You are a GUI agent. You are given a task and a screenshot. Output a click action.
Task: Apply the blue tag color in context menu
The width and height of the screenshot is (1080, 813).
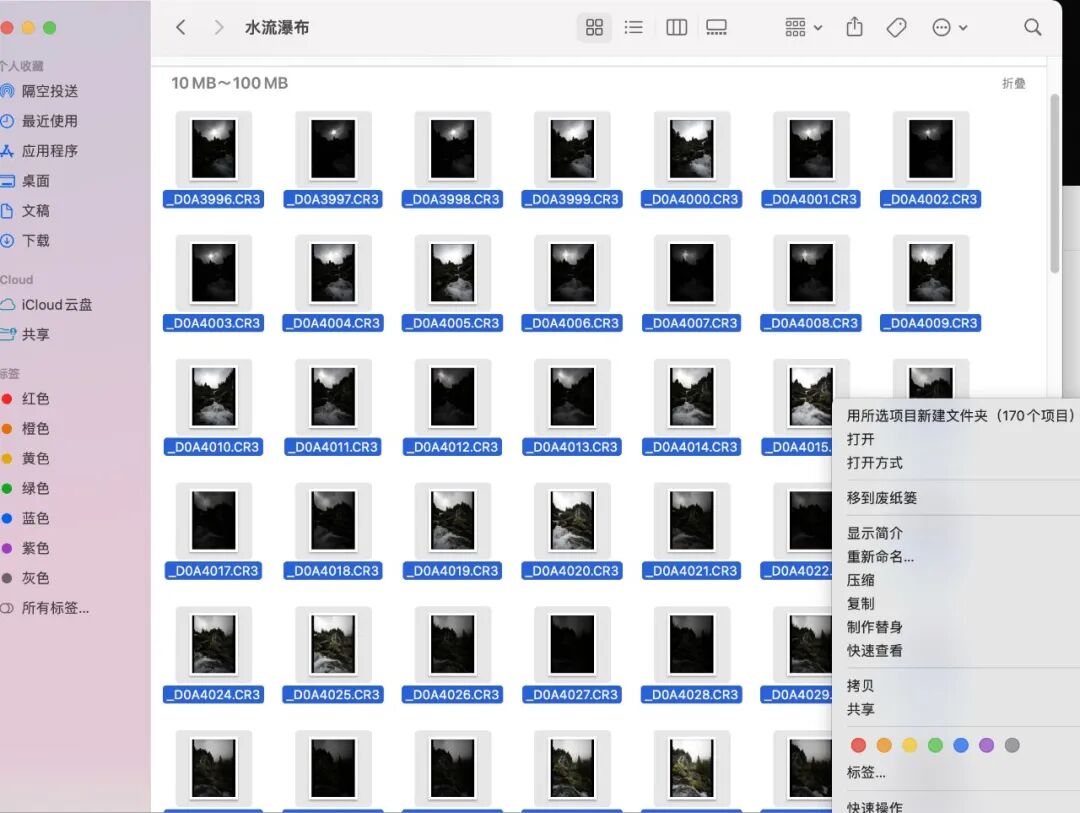[x=961, y=745]
